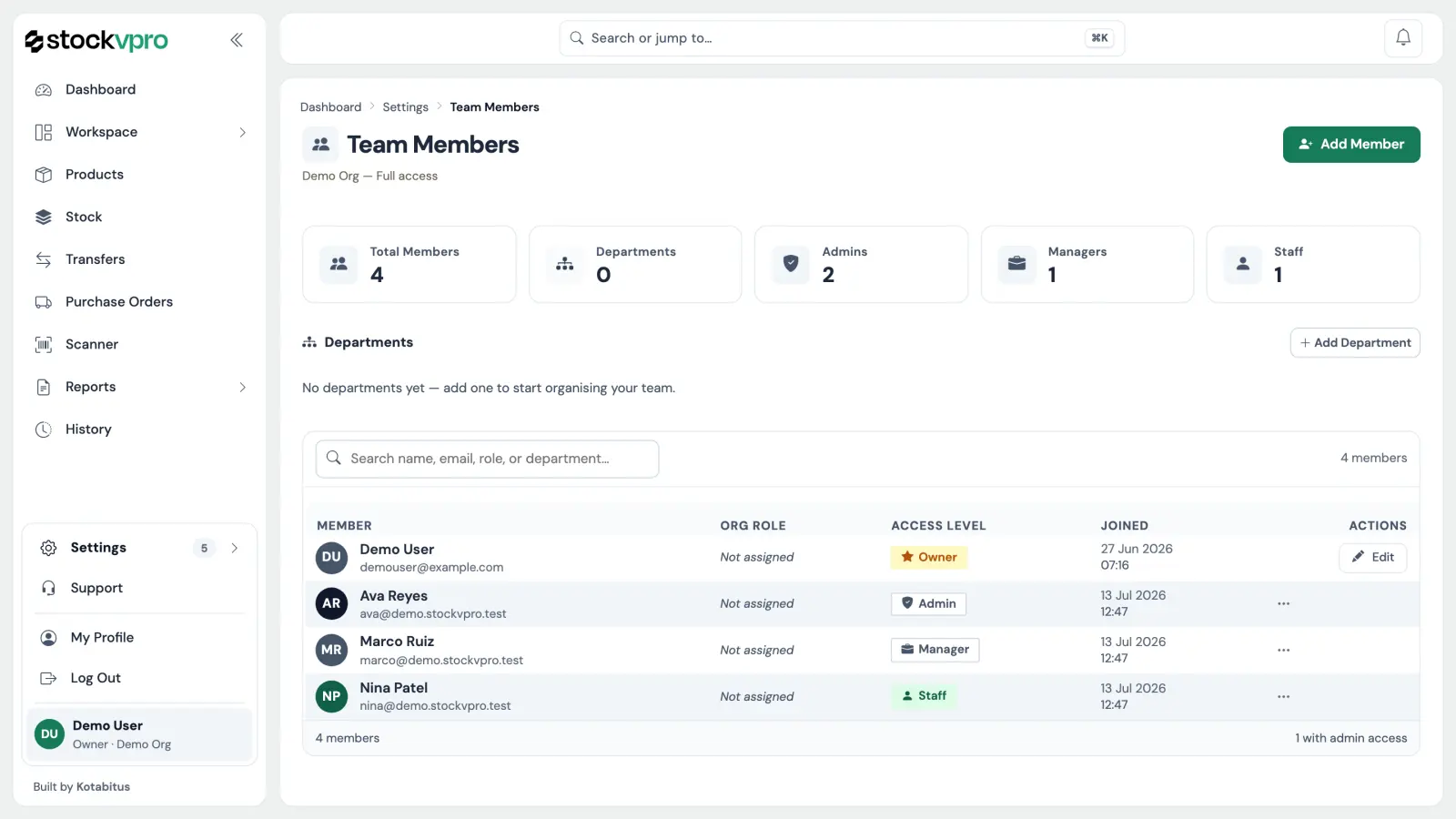Expand the Settings submenu chevron

[x=235, y=548]
